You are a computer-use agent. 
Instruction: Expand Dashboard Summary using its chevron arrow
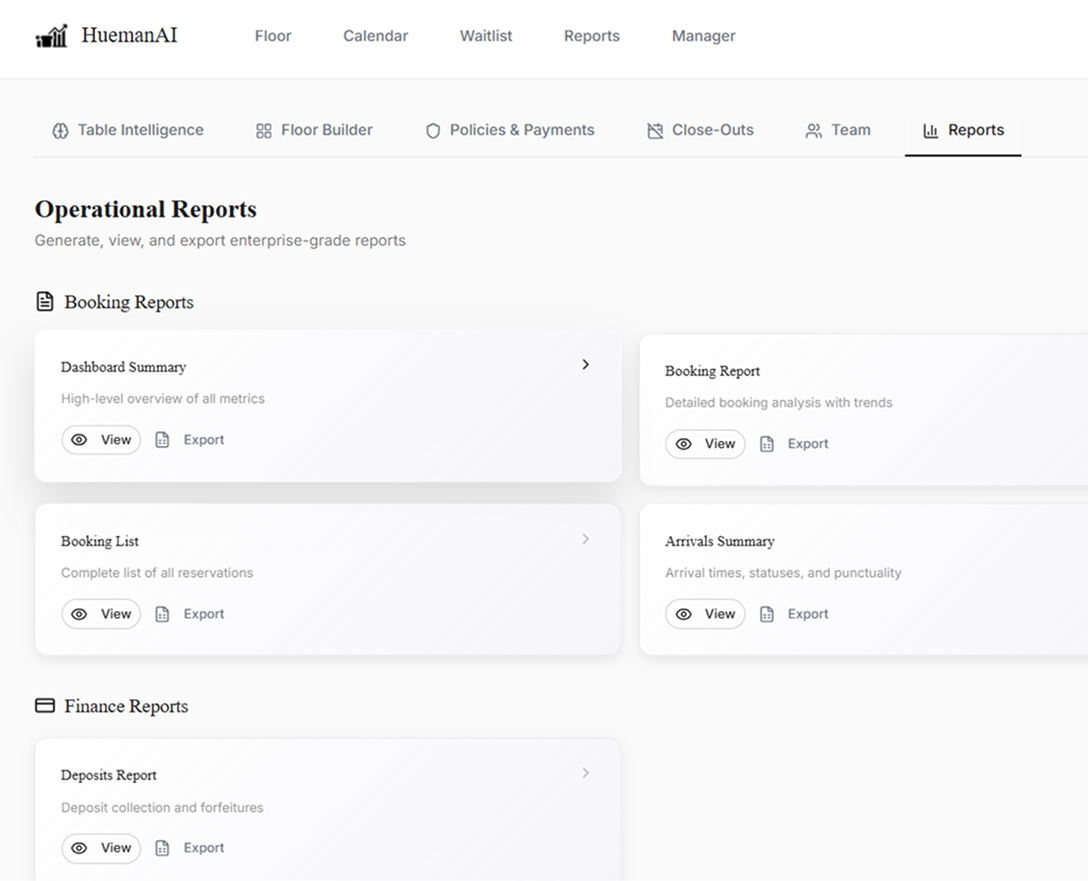586,365
